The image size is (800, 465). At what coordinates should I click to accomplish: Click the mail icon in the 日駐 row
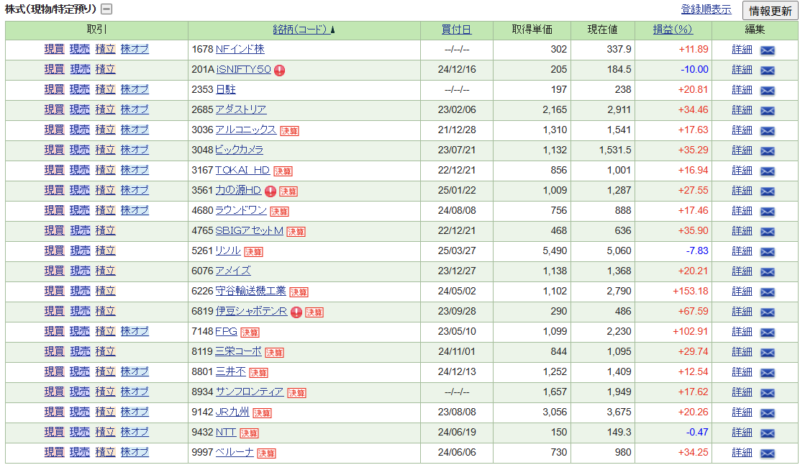767,90
